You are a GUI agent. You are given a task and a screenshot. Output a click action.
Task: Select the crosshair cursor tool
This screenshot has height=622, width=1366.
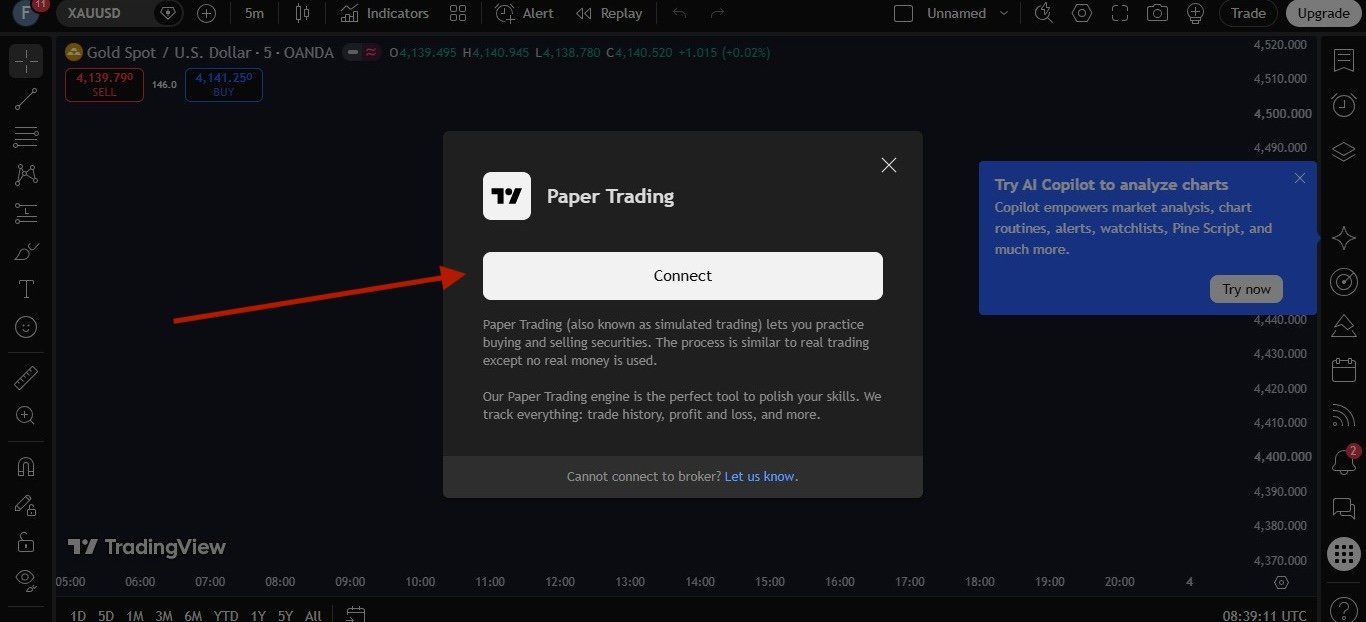tap(26, 61)
